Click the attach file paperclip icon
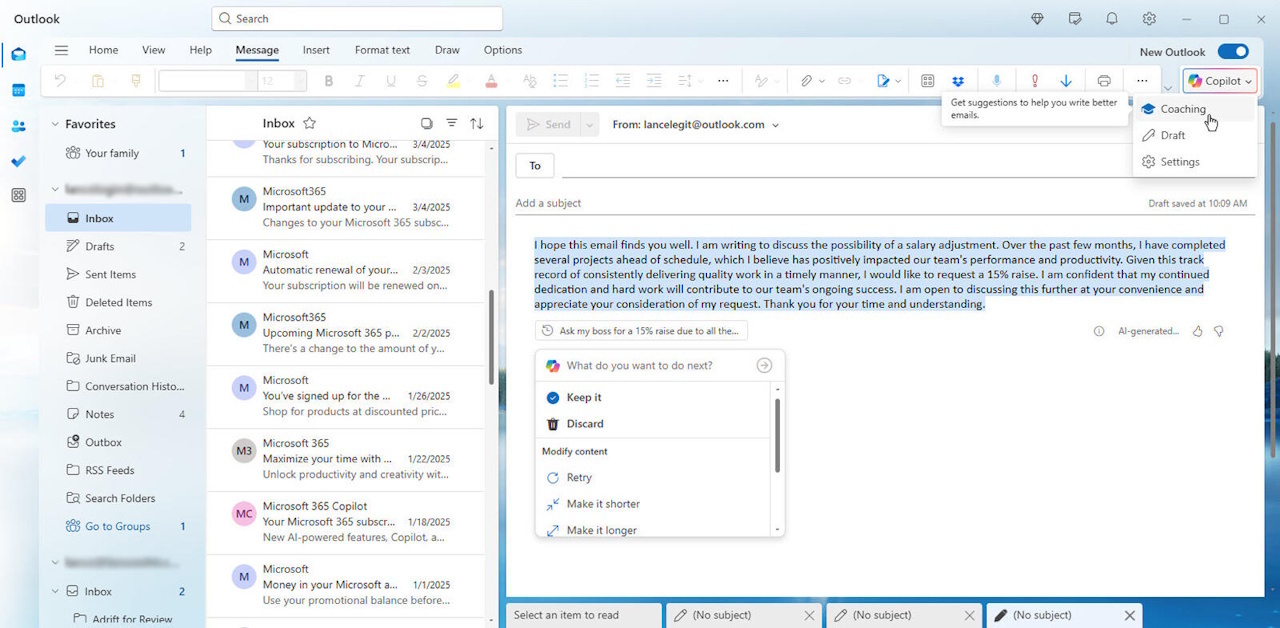This screenshot has height=628, width=1280. pyautogui.click(x=806, y=81)
